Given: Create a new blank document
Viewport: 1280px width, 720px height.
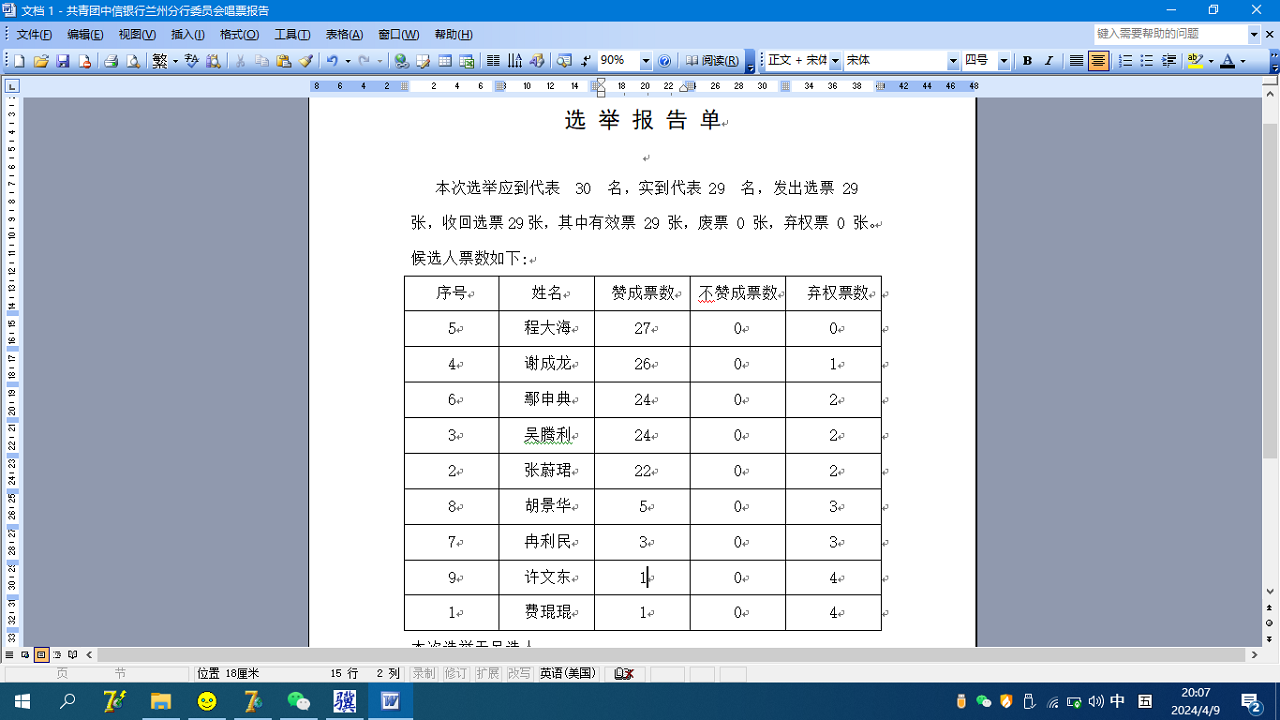Looking at the screenshot, I should 19,61.
